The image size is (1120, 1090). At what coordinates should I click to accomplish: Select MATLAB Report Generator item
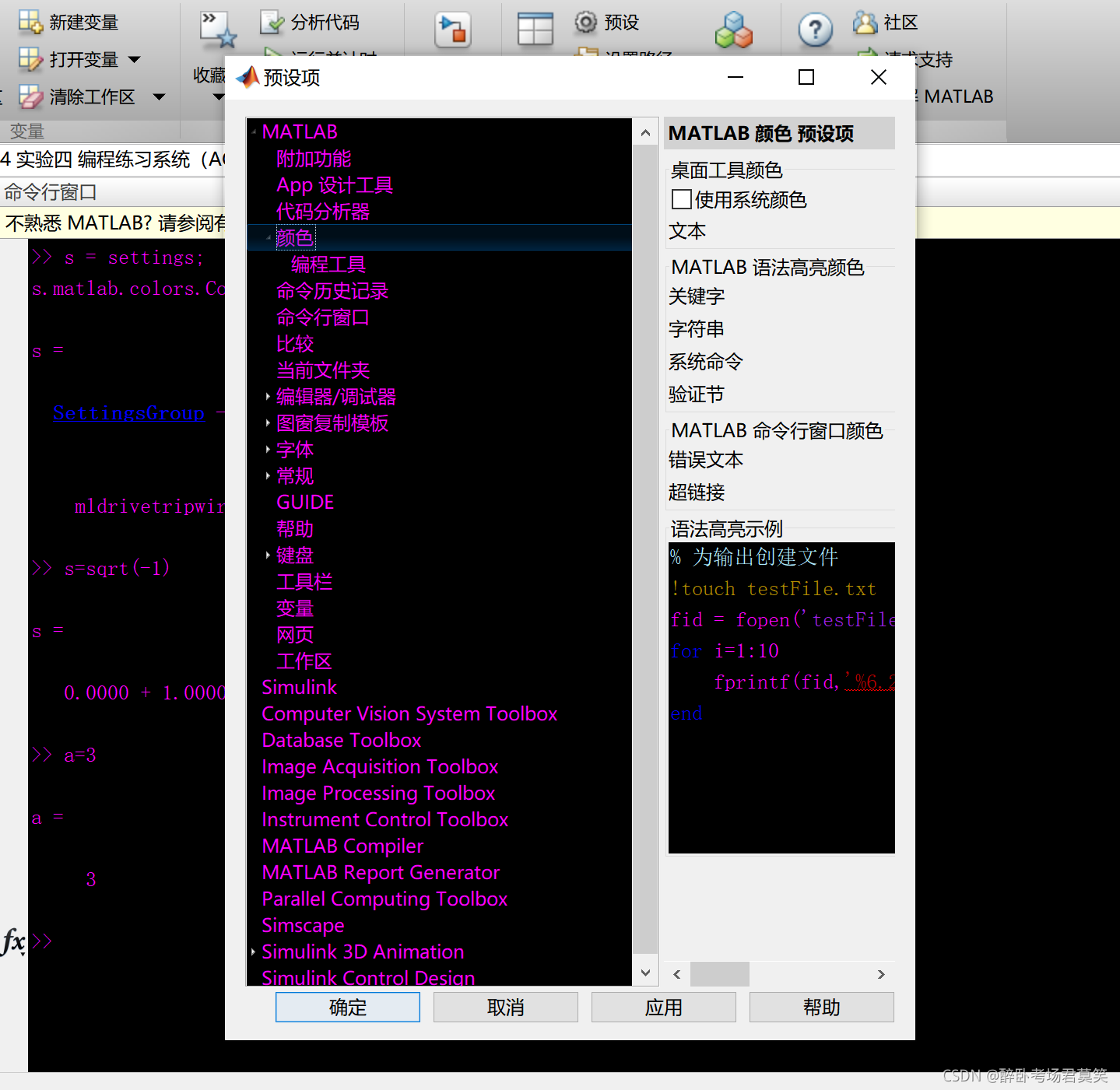(x=381, y=873)
